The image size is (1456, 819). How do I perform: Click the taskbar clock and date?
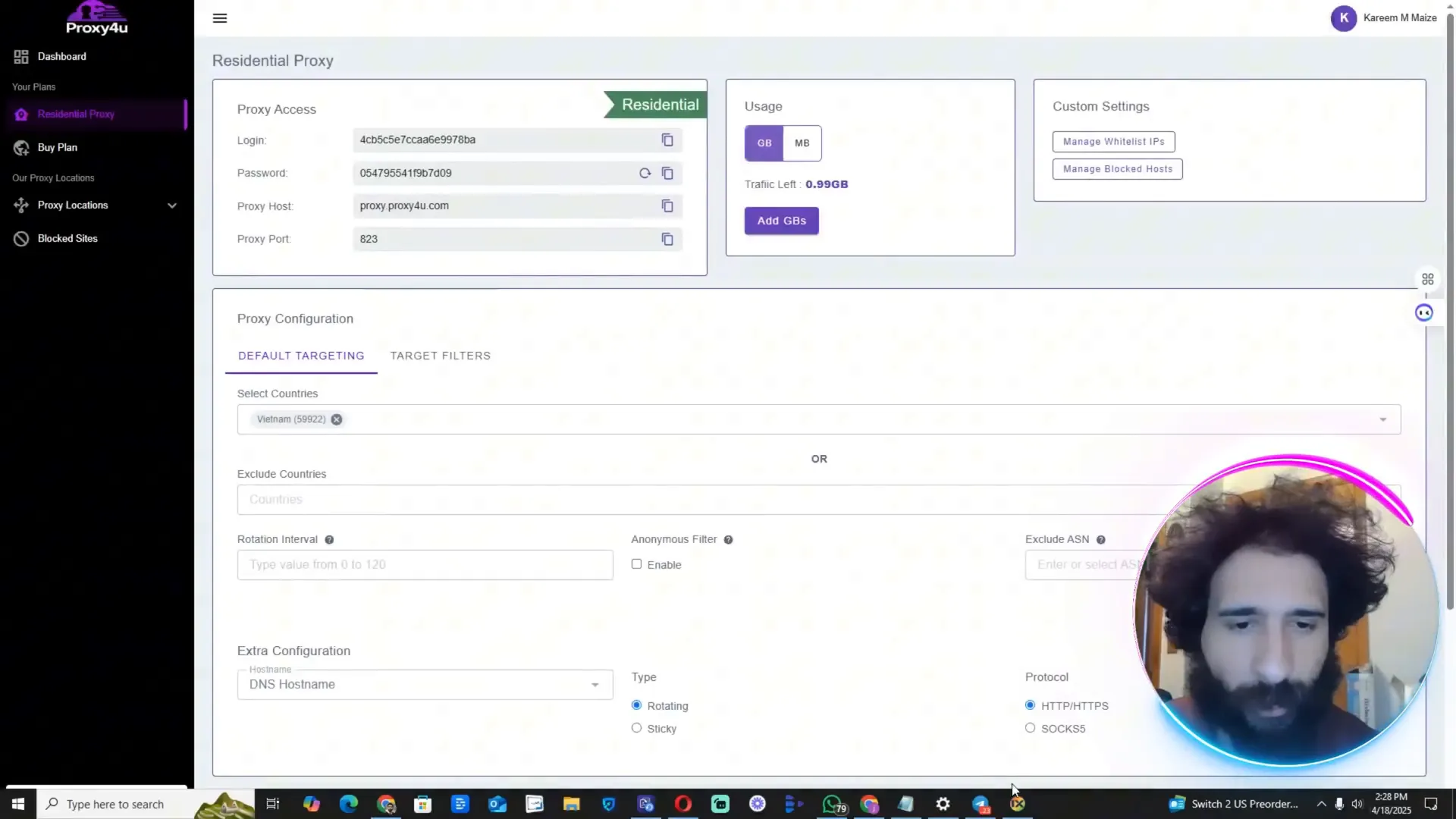(x=1391, y=804)
